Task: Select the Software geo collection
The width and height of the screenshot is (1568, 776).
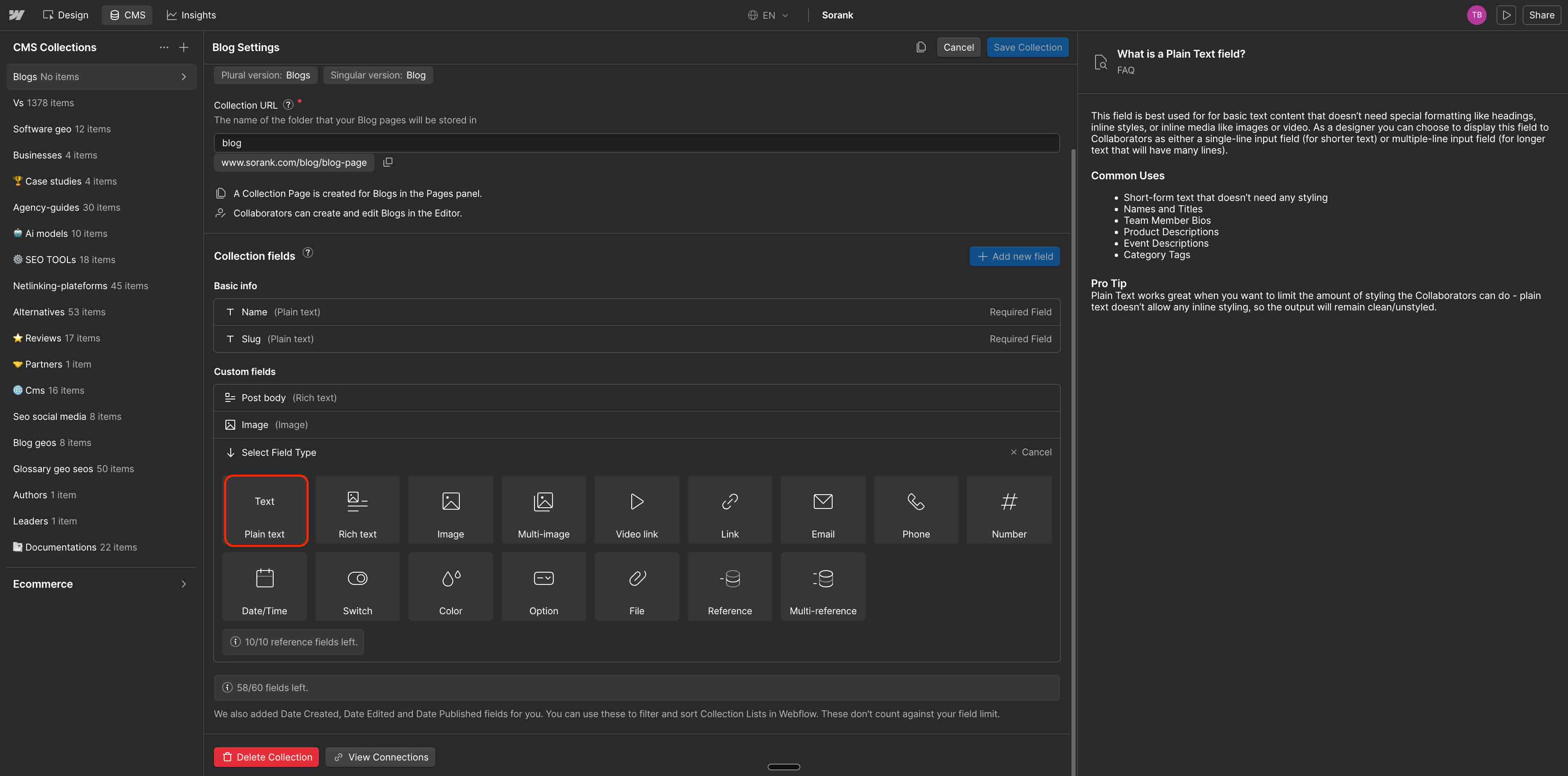Action: pos(101,129)
